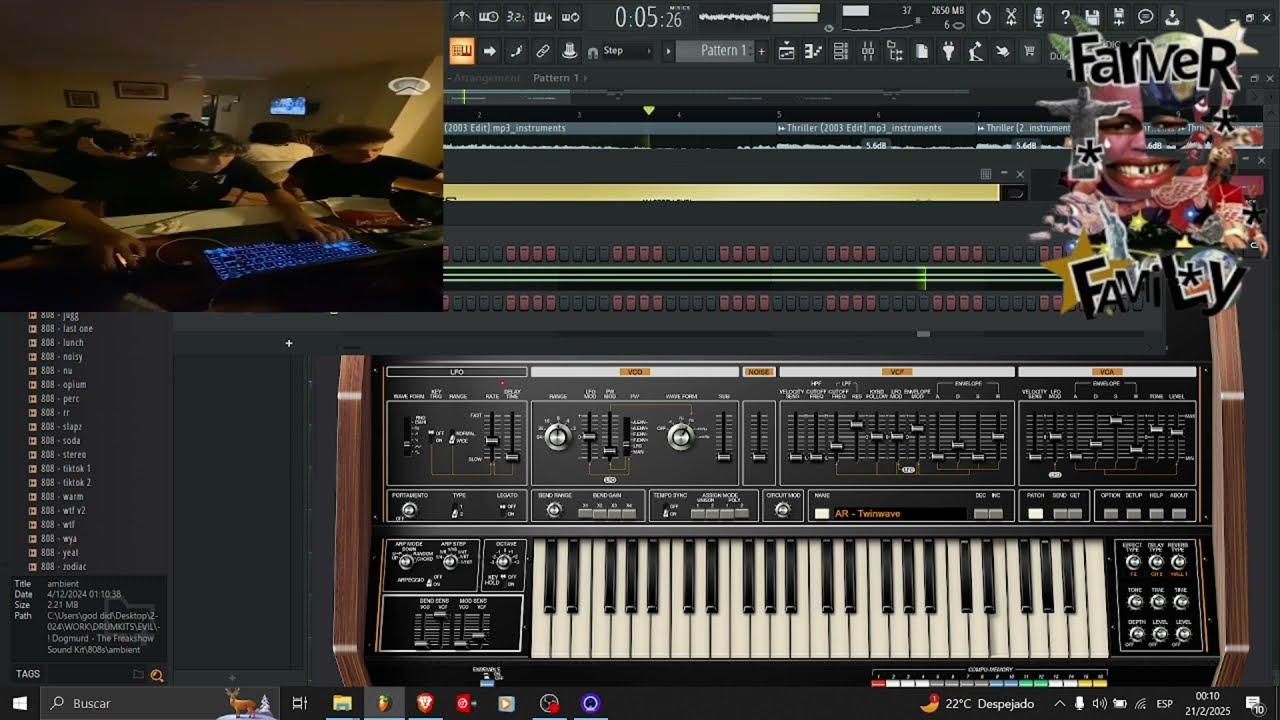
Task: Click the PATCH button on the synth
Action: tap(1035, 513)
